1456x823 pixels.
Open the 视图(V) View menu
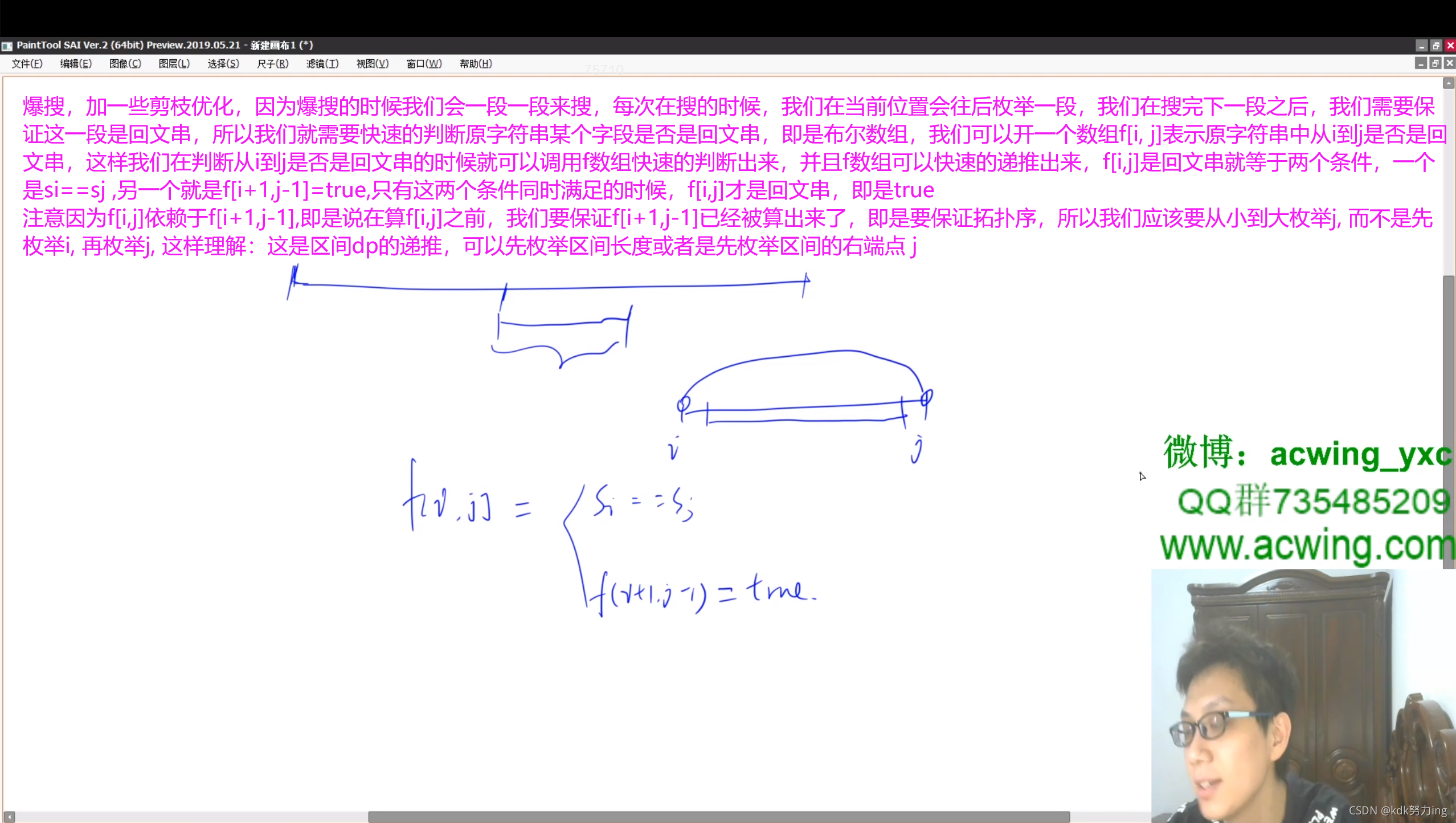[372, 63]
